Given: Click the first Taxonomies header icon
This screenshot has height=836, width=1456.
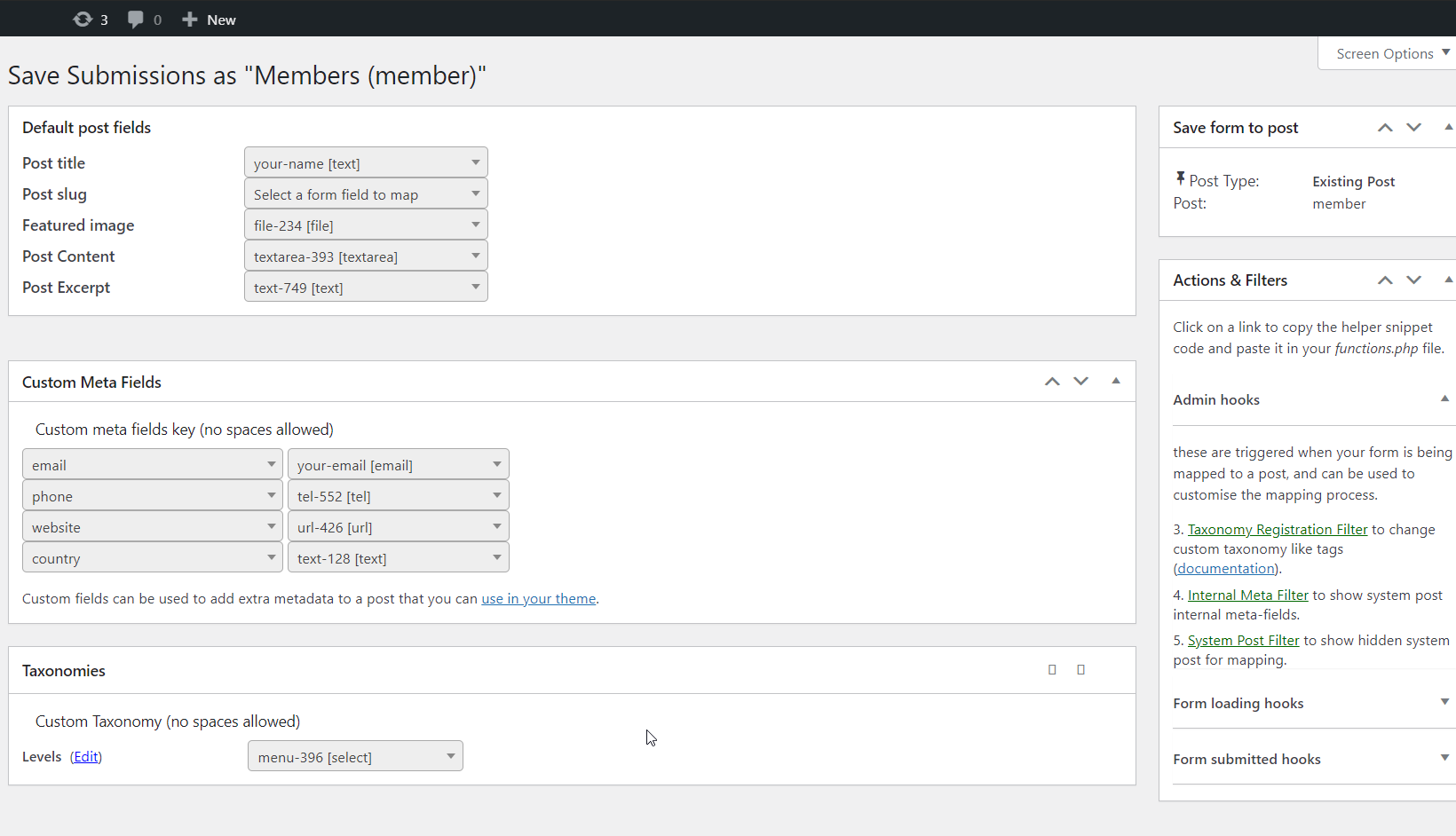Looking at the screenshot, I should [1052, 669].
